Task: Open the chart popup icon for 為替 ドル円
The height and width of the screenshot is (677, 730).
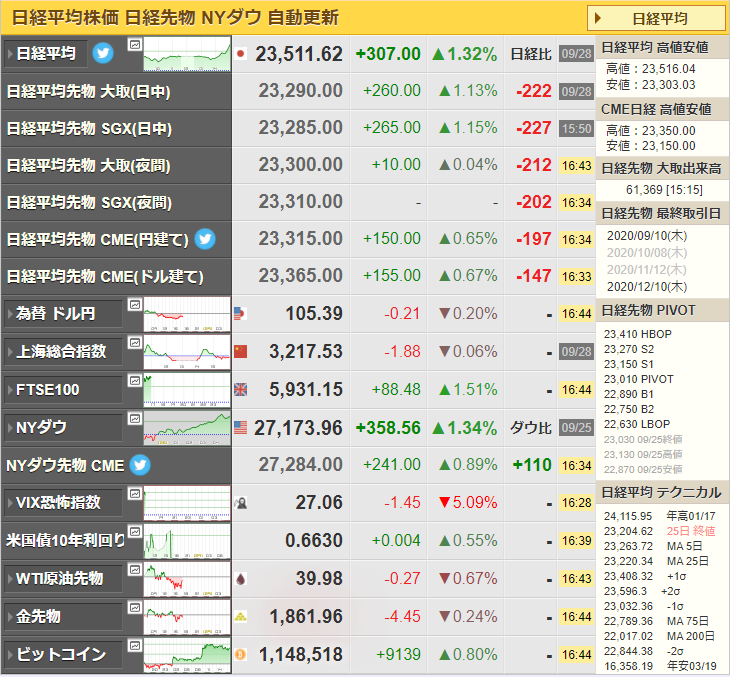Action: click(135, 305)
